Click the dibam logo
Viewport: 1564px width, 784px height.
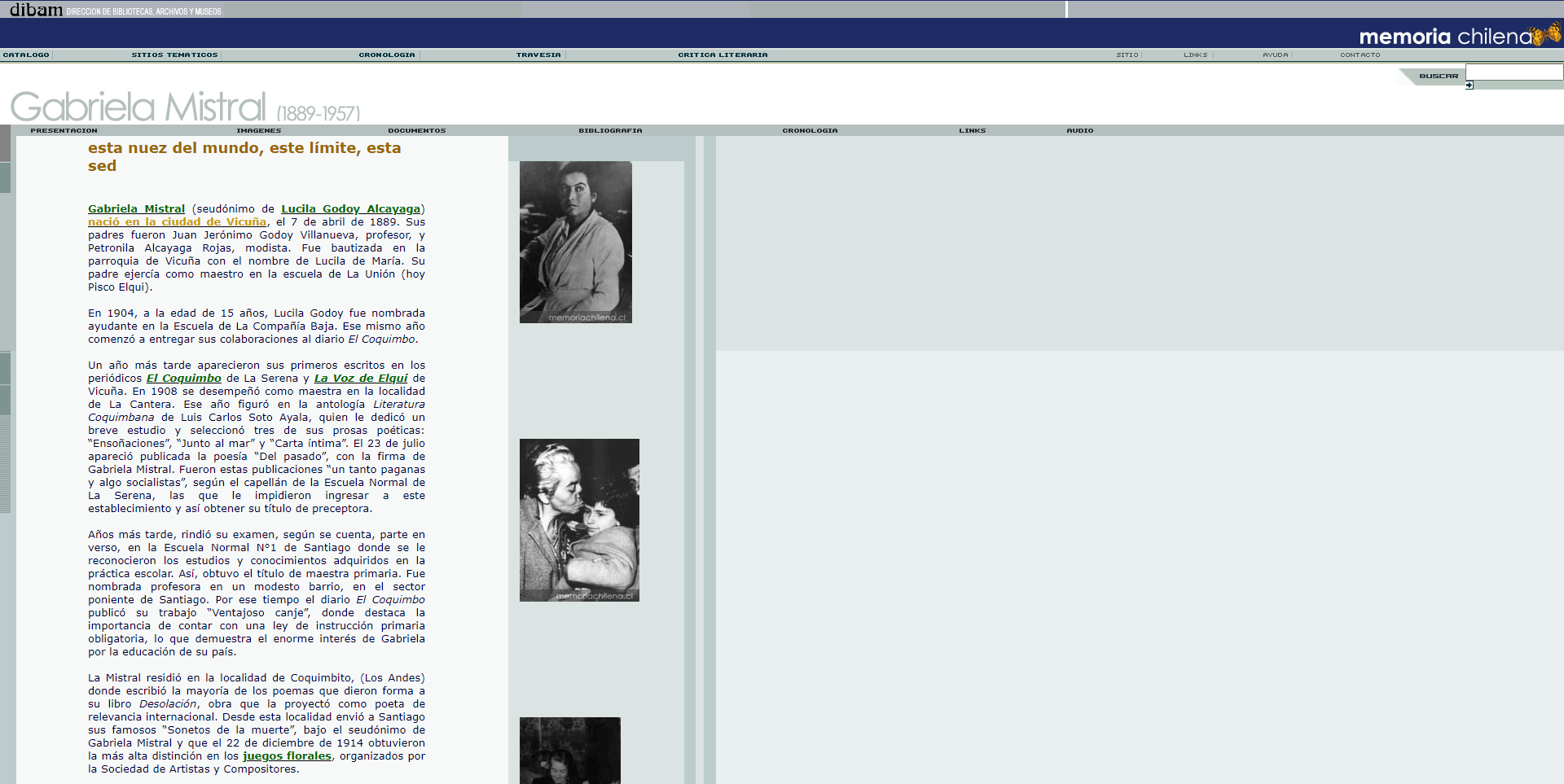click(36, 10)
